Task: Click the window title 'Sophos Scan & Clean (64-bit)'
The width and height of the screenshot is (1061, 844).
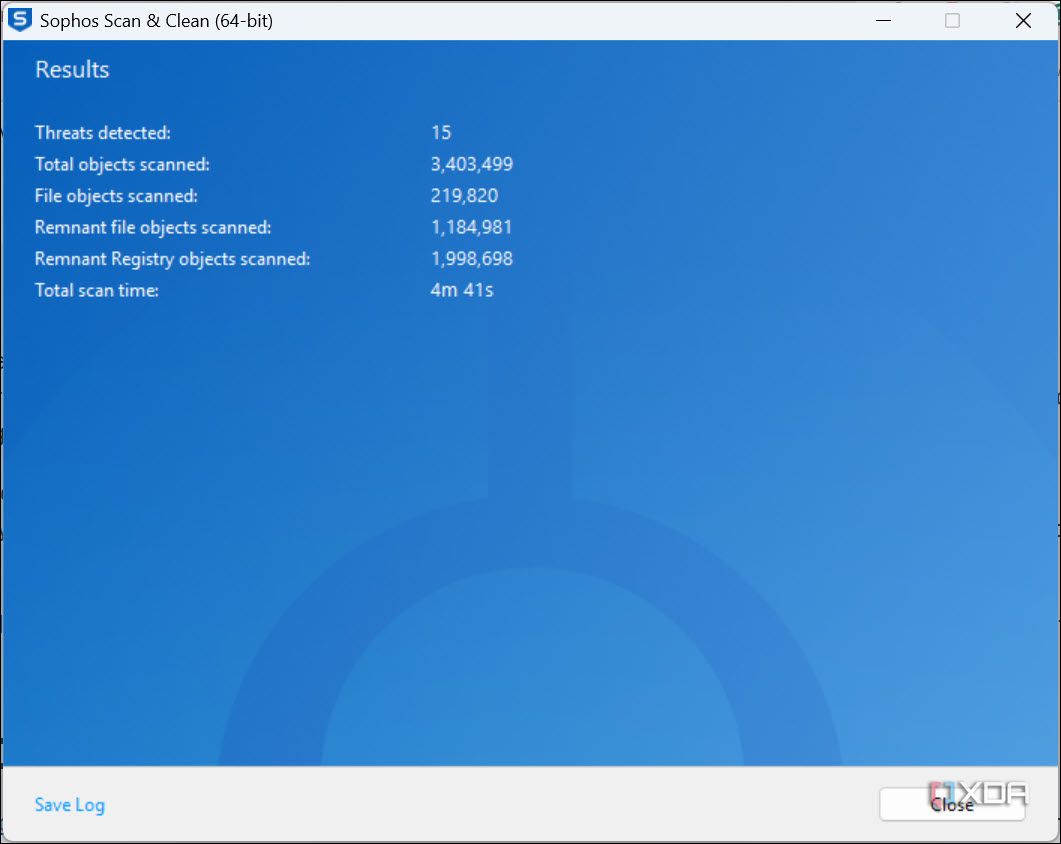Action: click(x=156, y=21)
